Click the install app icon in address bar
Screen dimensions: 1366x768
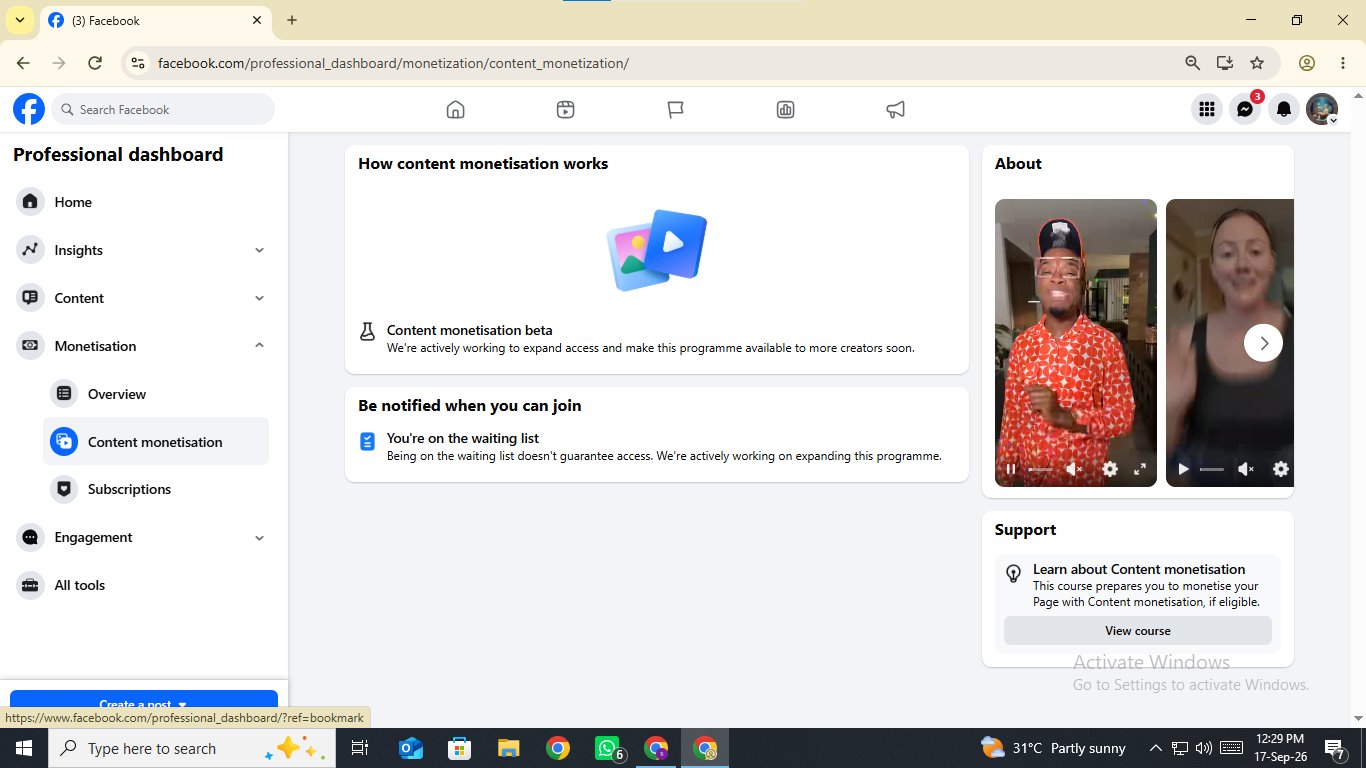1225,63
